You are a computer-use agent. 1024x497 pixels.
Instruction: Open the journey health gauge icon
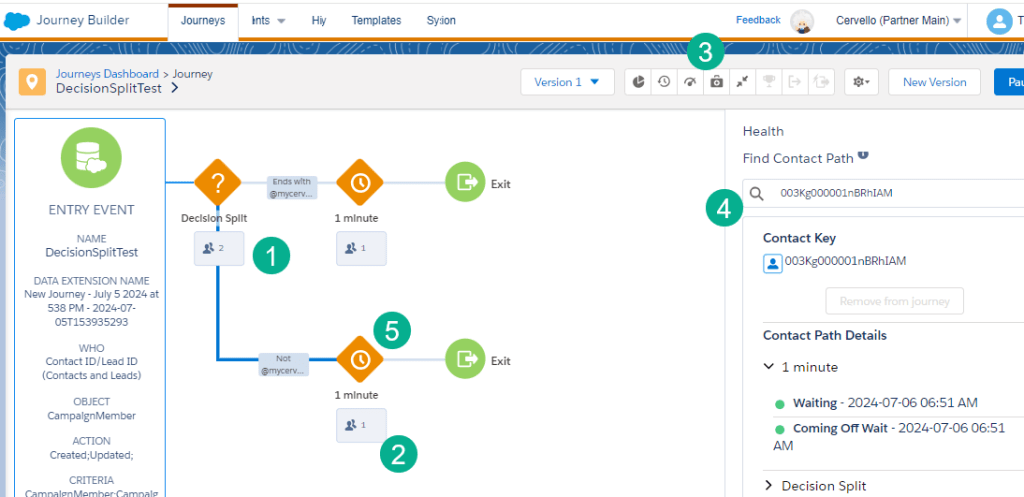click(690, 82)
